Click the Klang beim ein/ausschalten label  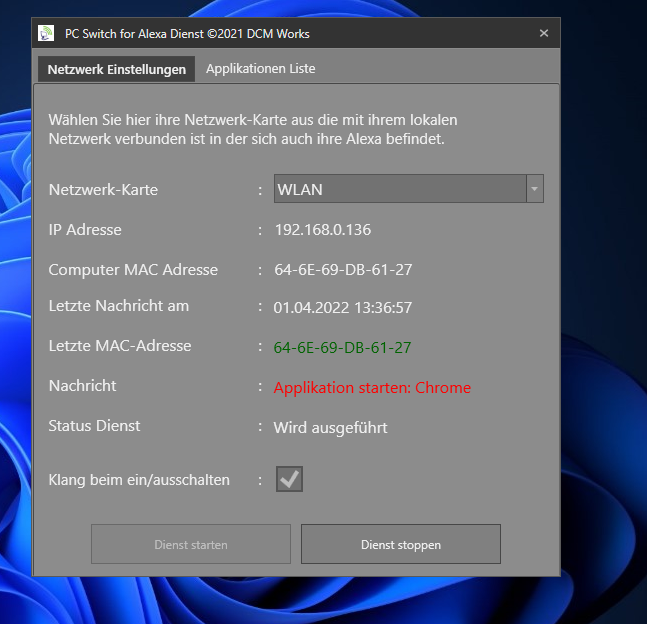click(x=139, y=480)
